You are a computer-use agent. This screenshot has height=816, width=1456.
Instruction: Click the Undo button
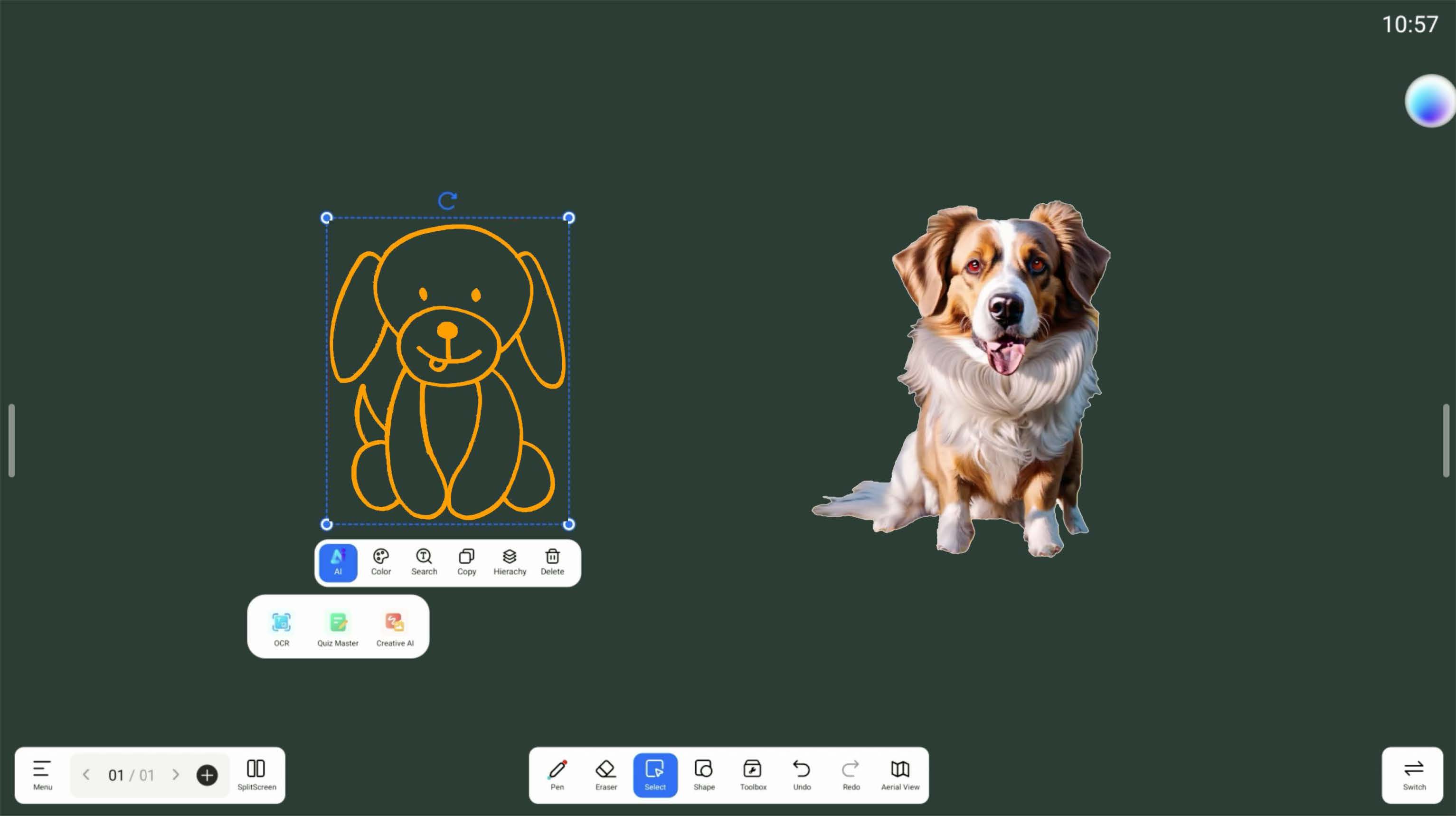(802, 774)
